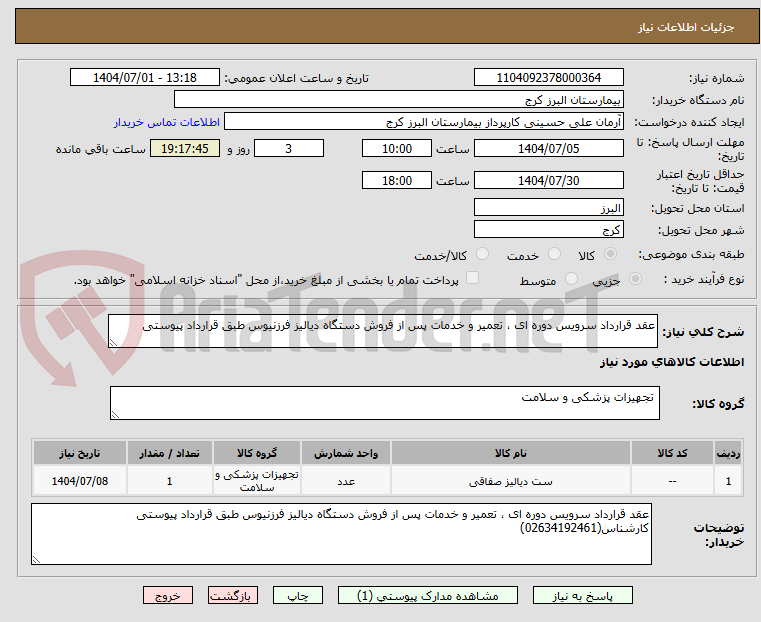
Task: Click the delivery province field البرز
Action: pyautogui.click(x=548, y=208)
